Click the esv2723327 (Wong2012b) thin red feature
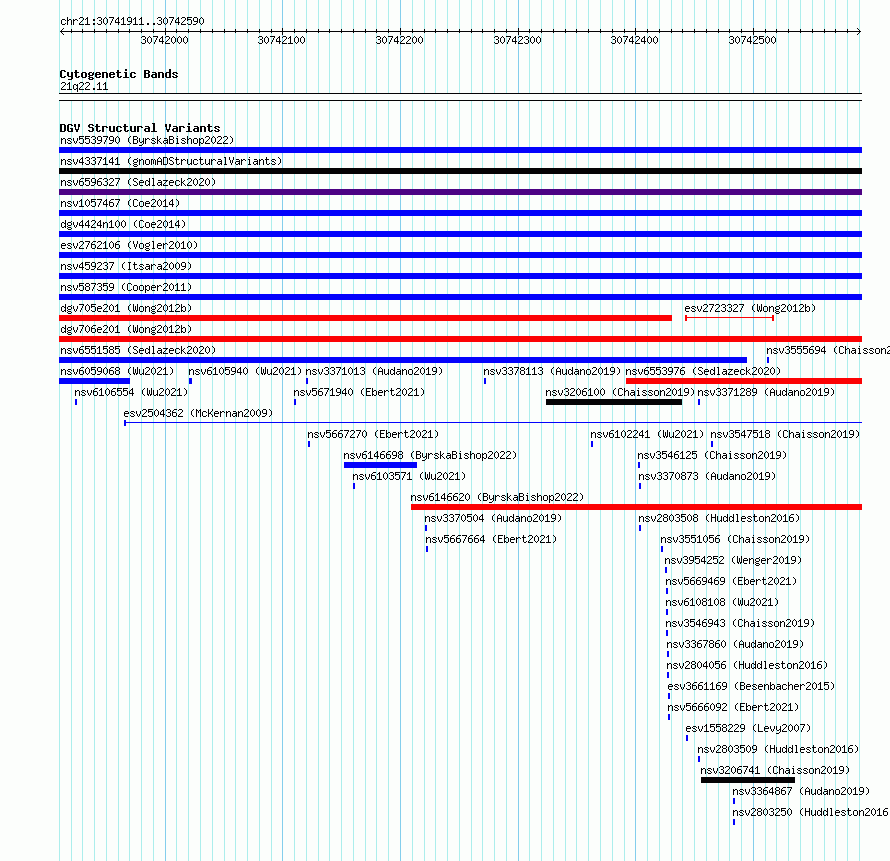 click(729, 318)
